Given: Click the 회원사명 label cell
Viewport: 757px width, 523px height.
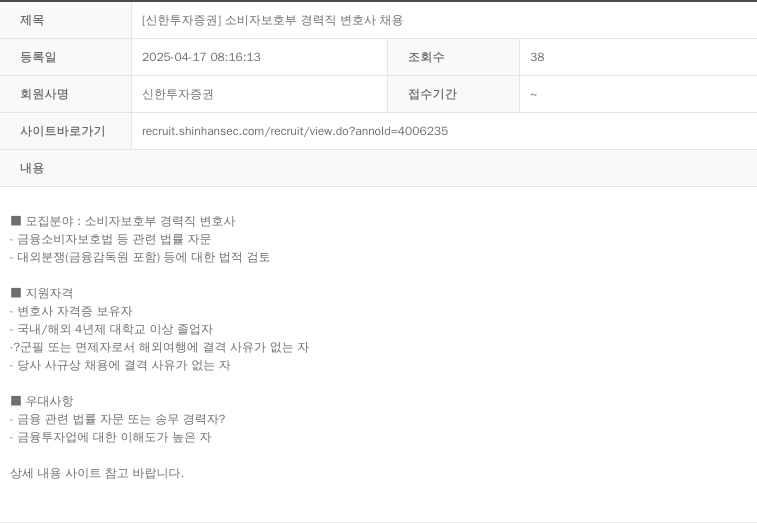Looking at the screenshot, I should (x=66, y=94).
